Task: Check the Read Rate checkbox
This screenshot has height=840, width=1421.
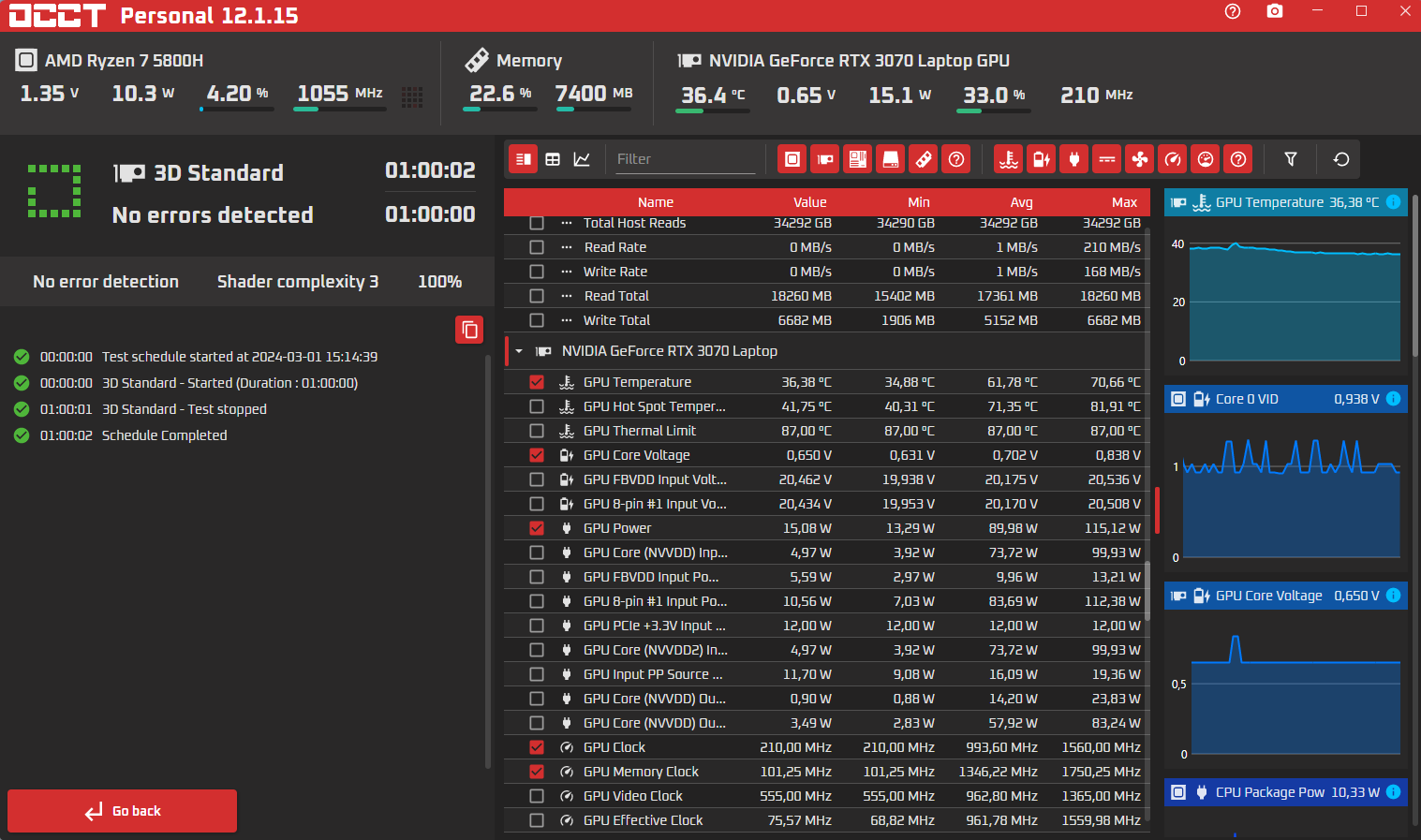Action: (537, 247)
